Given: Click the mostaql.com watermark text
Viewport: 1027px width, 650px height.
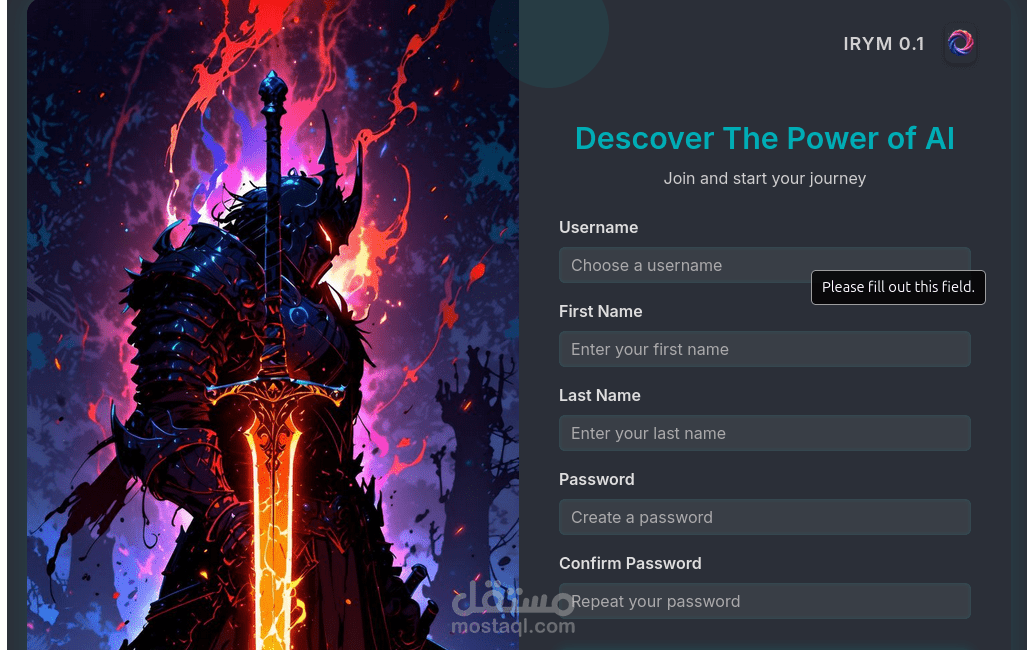Looking at the screenshot, I should 513,626.
